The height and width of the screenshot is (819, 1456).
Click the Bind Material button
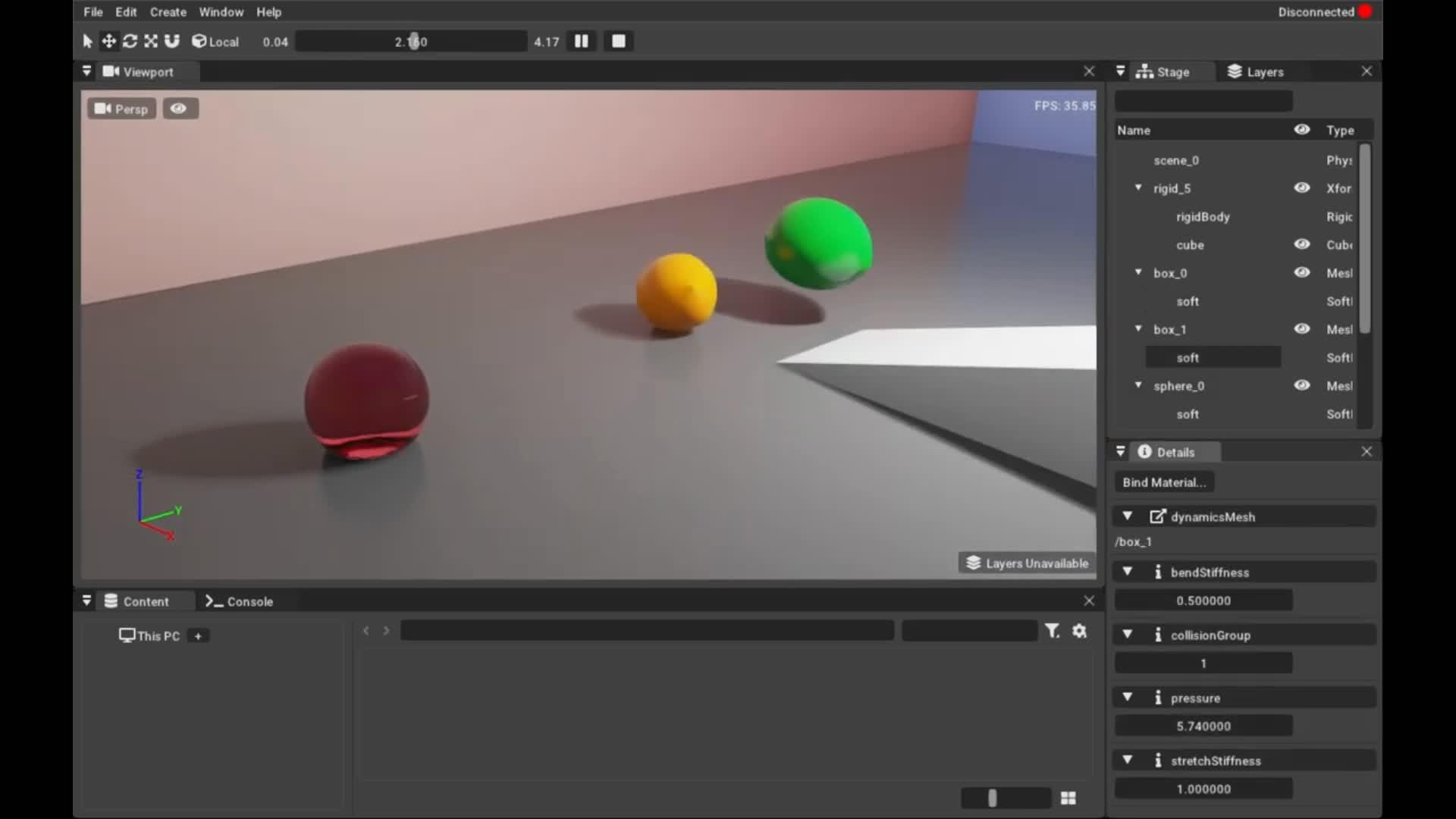click(1164, 482)
